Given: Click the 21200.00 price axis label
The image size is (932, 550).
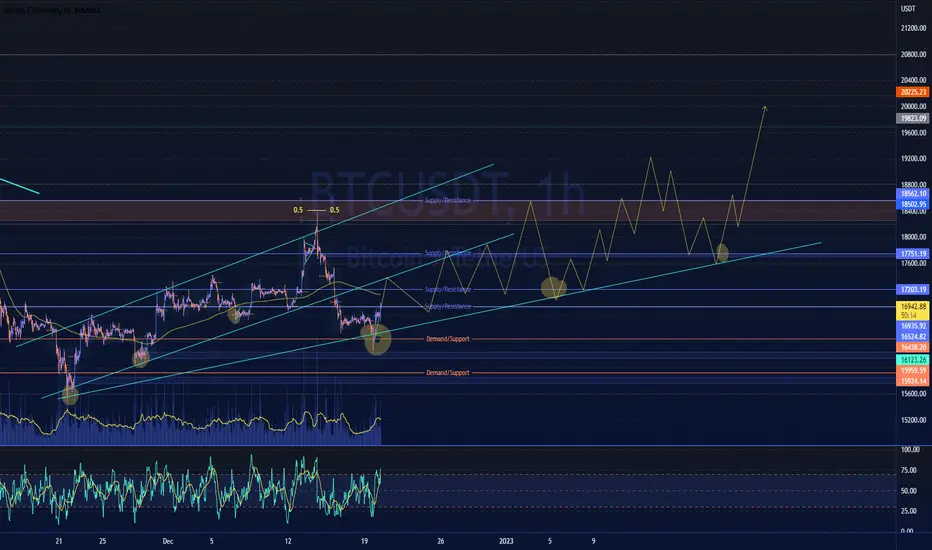Looking at the screenshot, I should pyautogui.click(x=913, y=28).
